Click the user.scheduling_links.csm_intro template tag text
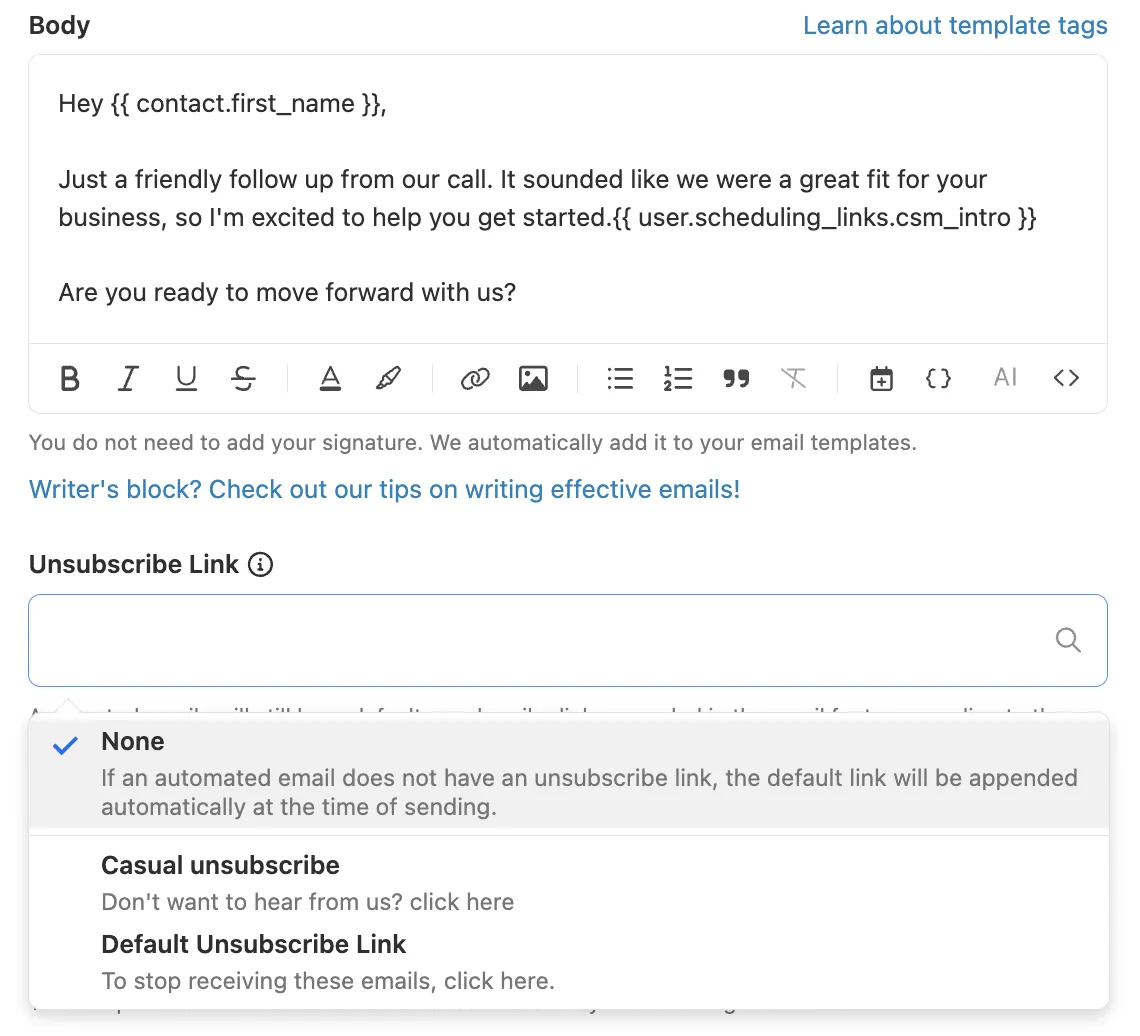1140x1036 pixels. [x=824, y=217]
